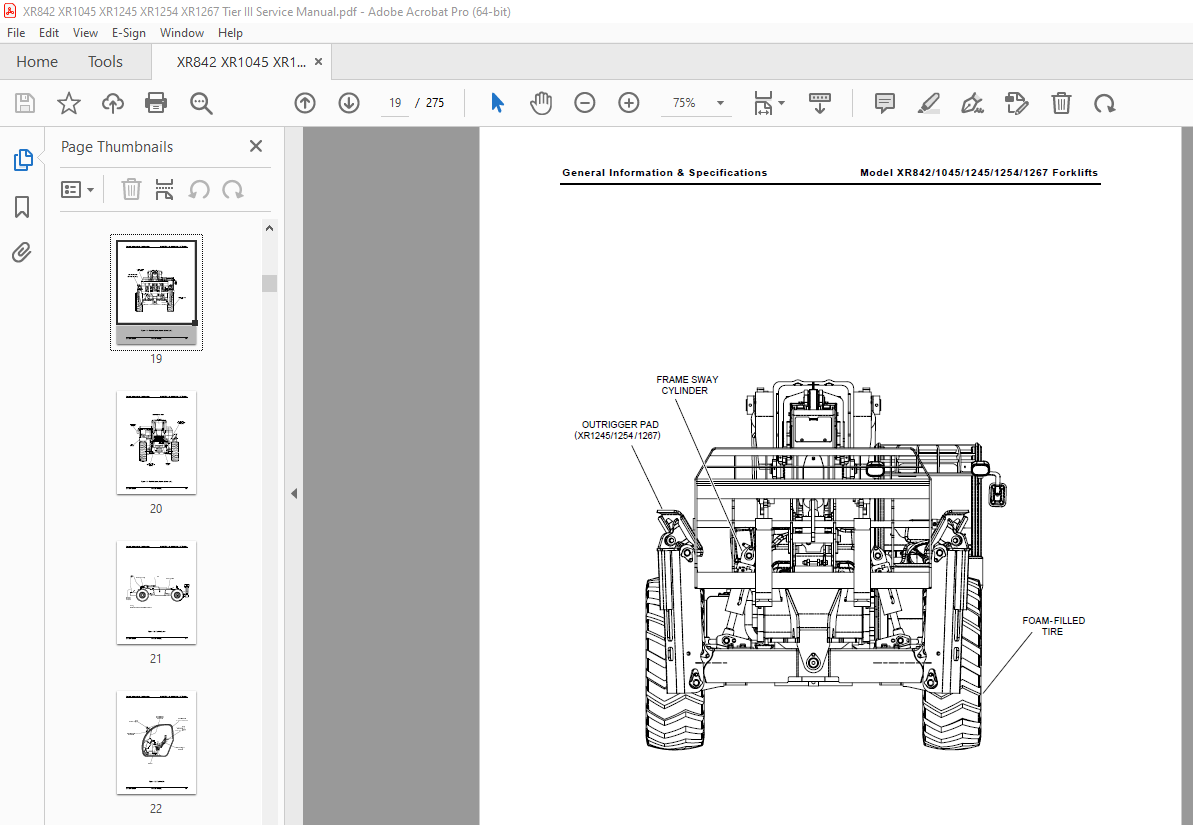Select the page 21 thumbnail
This screenshot has width=1193, height=825.
(156, 593)
